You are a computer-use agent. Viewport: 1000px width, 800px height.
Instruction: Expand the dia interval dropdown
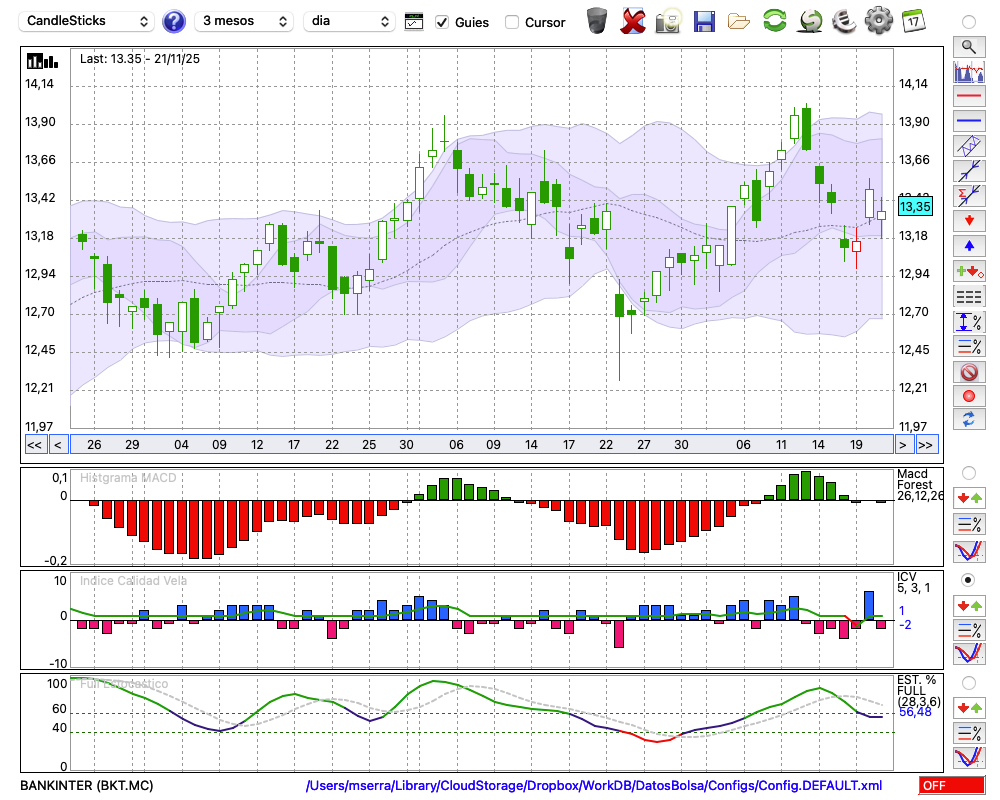tap(350, 21)
